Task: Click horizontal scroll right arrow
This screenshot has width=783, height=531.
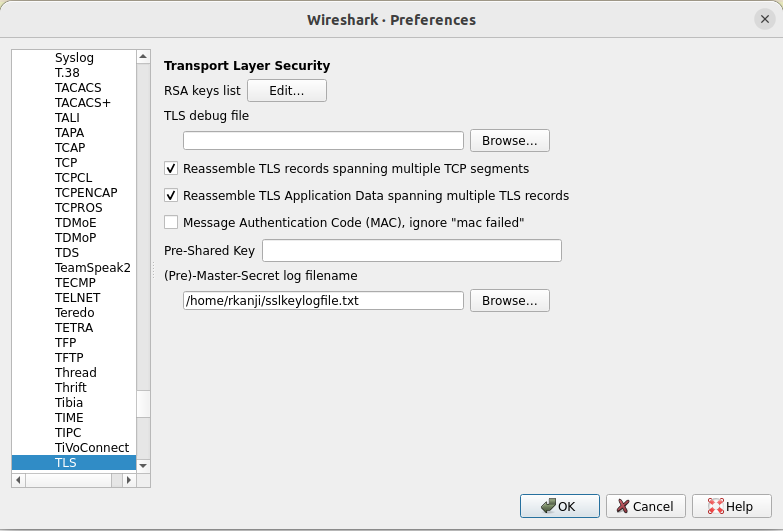Action: tap(129, 480)
